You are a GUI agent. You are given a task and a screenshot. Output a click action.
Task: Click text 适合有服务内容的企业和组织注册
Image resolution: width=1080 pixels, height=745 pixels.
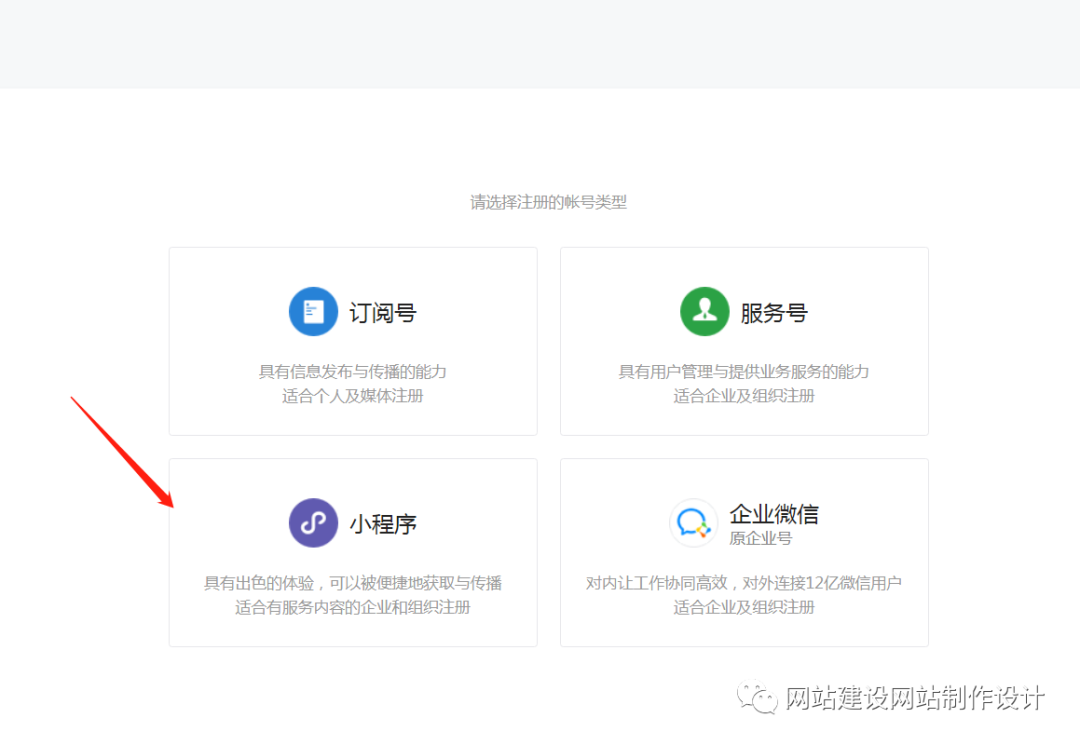coord(353,607)
